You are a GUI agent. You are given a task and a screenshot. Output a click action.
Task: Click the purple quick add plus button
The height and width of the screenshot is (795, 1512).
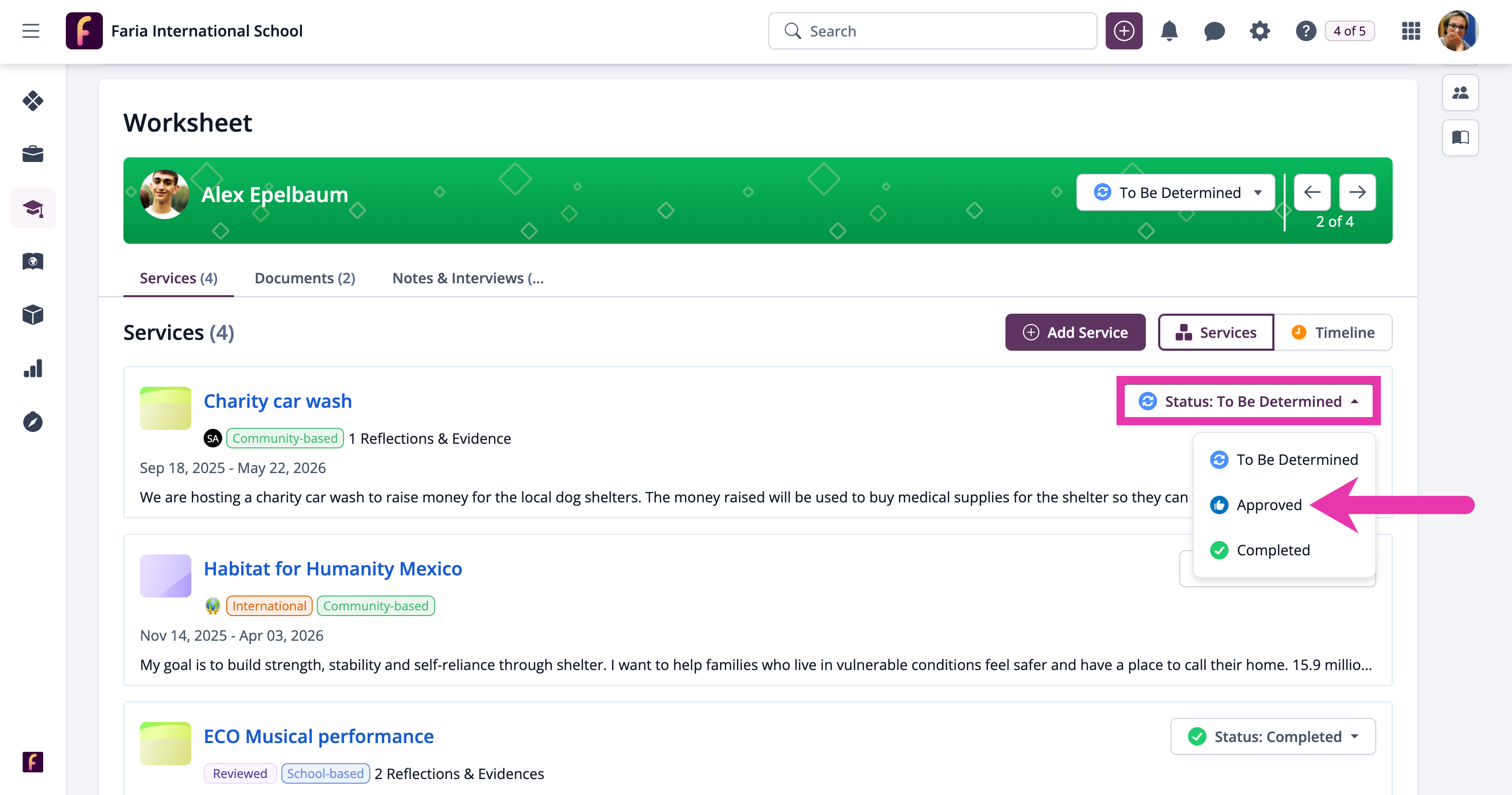click(x=1123, y=30)
